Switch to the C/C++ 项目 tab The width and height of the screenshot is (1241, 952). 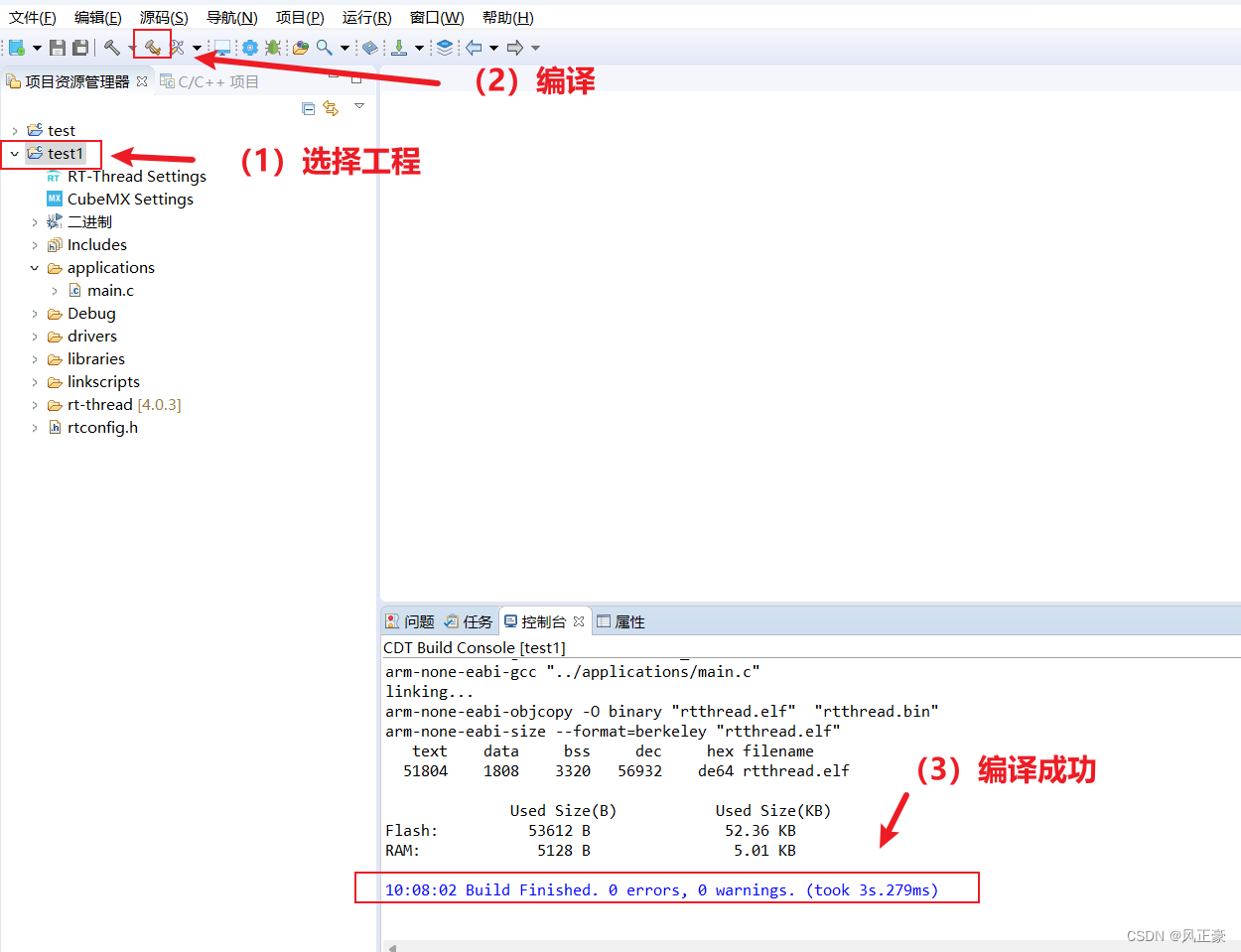pos(209,81)
